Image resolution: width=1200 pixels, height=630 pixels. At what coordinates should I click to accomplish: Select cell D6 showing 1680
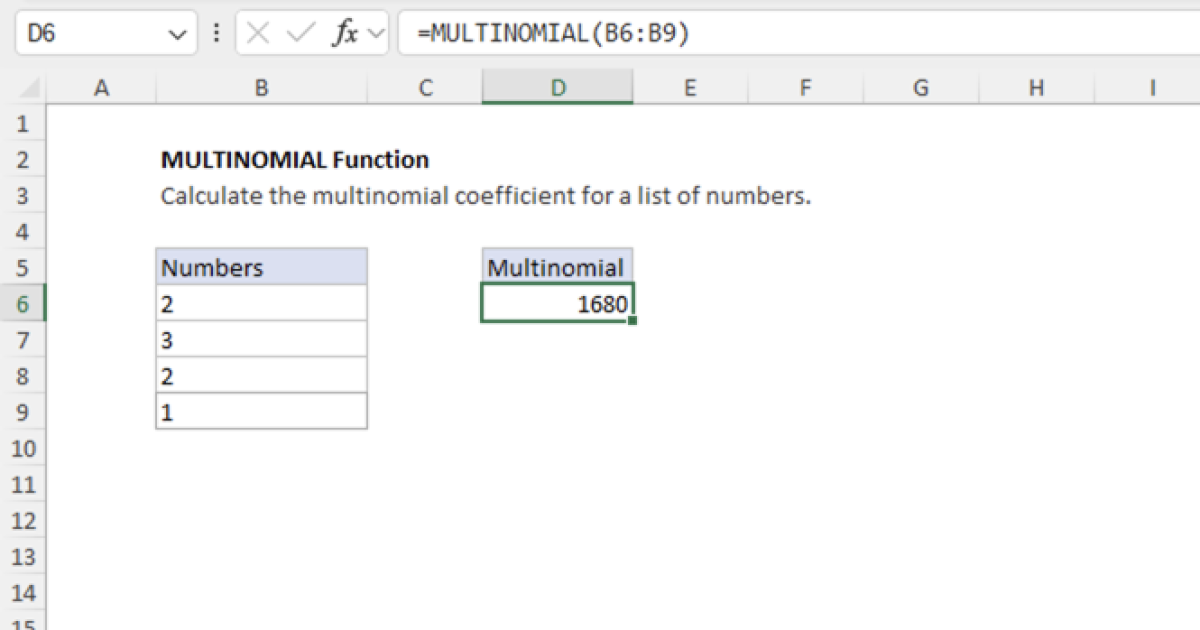click(x=557, y=303)
